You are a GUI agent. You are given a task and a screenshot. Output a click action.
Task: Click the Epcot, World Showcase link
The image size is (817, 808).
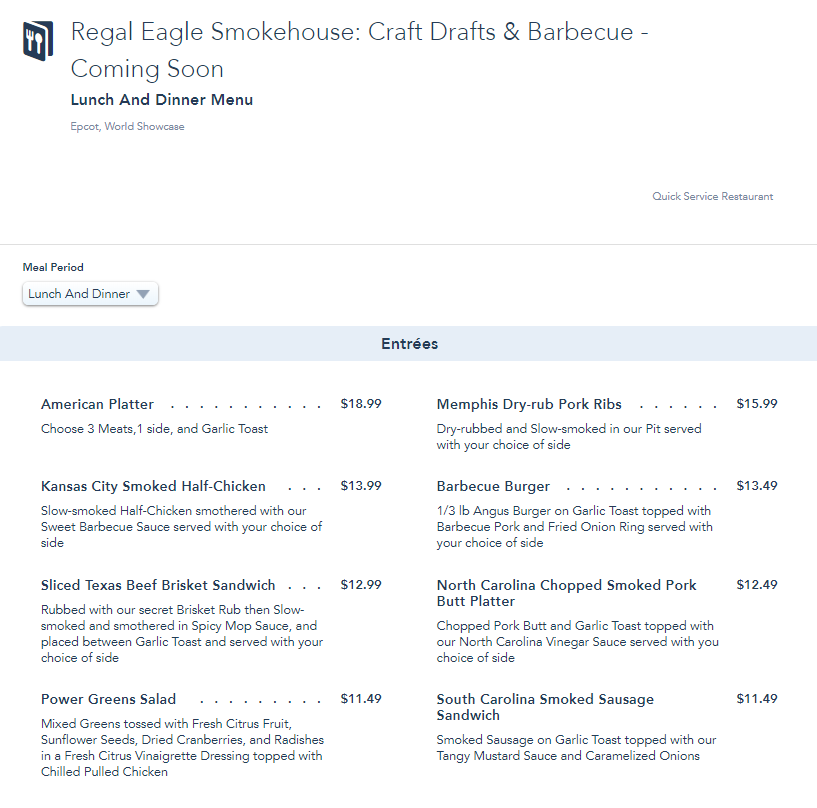click(127, 127)
